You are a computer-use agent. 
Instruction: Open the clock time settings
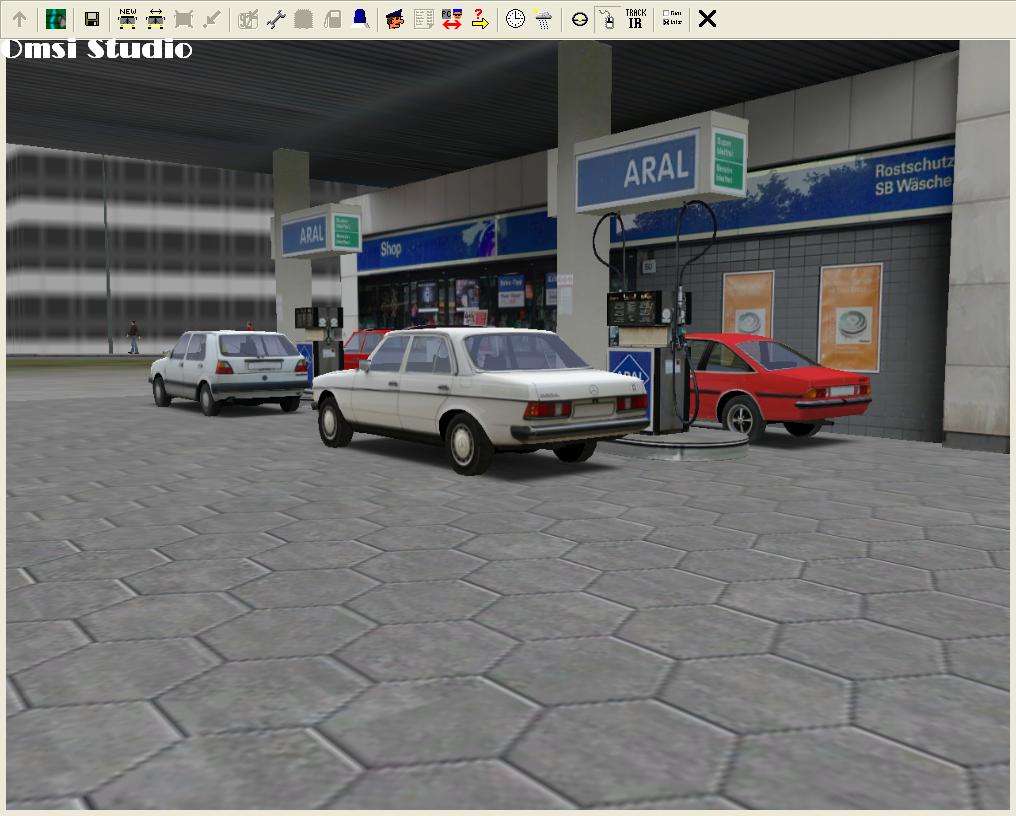pyautogui.click(x=515, y=19)
